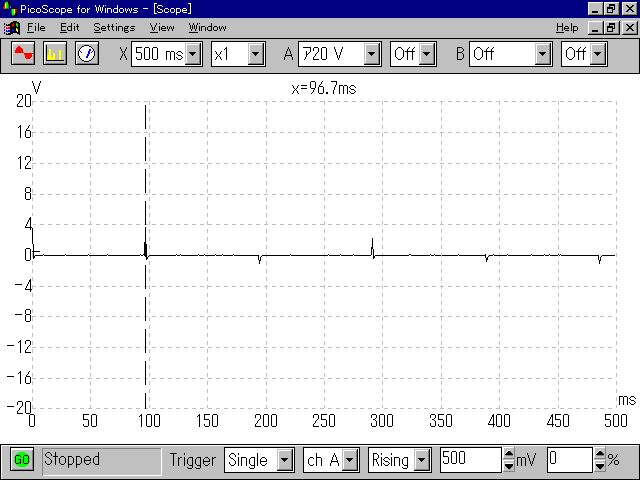Decrease the trigger threshold mV value
Screen dimensions: 640x480
[x=509, y=466]
